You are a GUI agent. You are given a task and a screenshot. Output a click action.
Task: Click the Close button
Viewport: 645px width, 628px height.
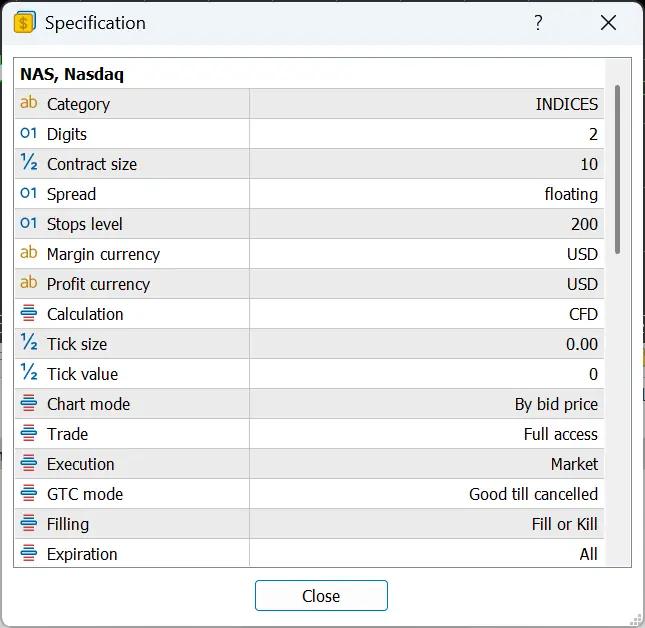(321, 596)
